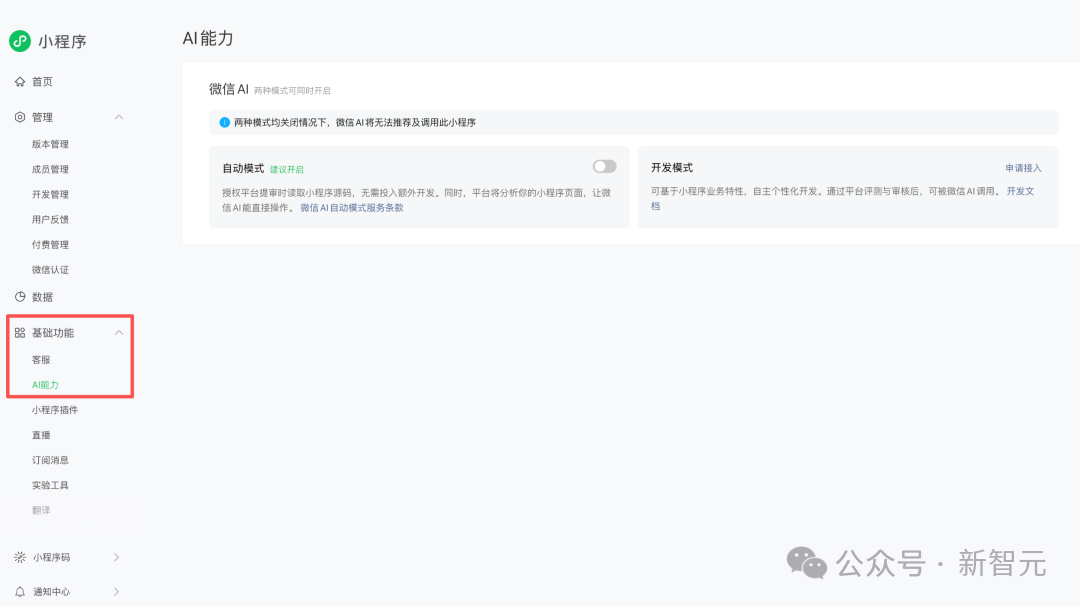Select the AI能力 menu item

click(45, 385)
